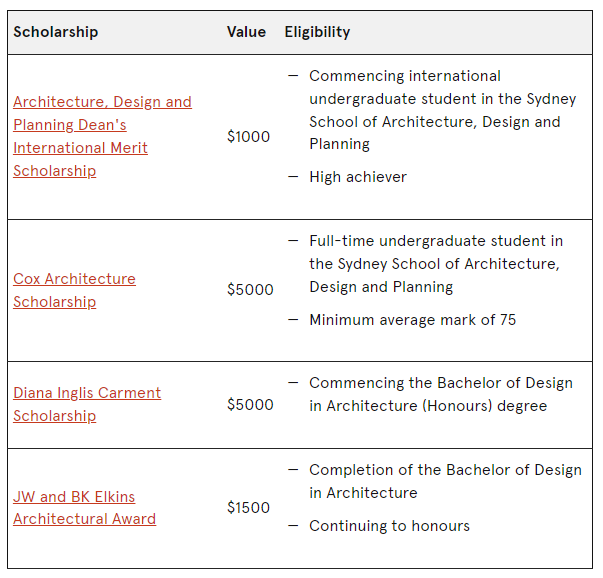Open the Diana Inglis Carment Scholarship link
Image resolution: width=603 pixels, height=578 pixels.
(x=87, y=404)
